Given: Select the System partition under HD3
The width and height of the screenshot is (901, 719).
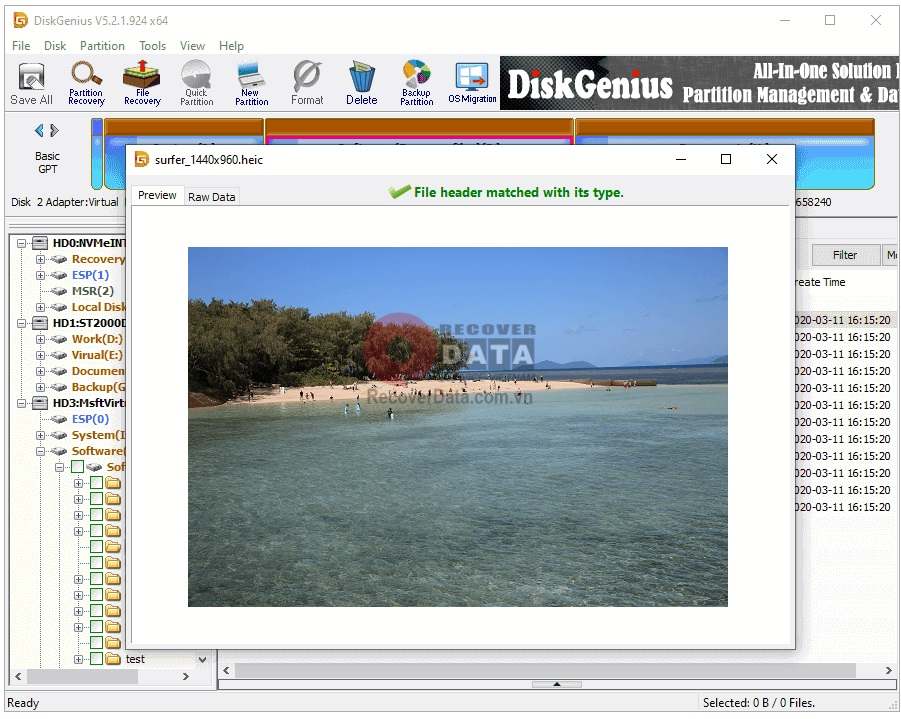Looking at the screenshot, I should coord(98,435).
